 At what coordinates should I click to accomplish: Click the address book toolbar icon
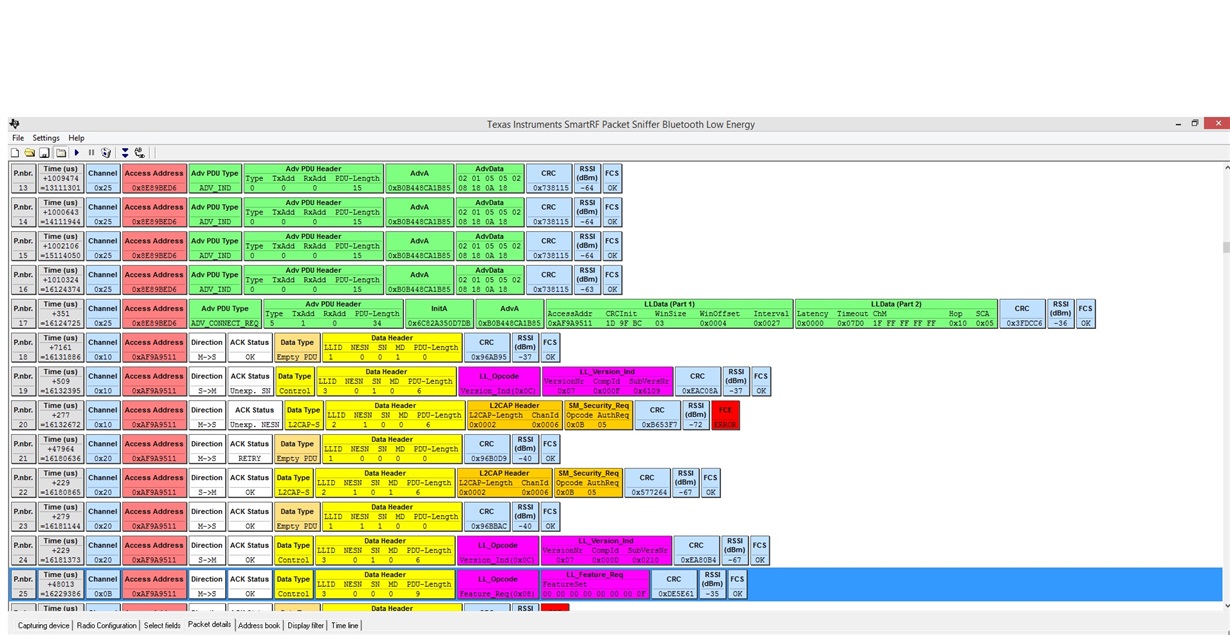pos(140,153)
